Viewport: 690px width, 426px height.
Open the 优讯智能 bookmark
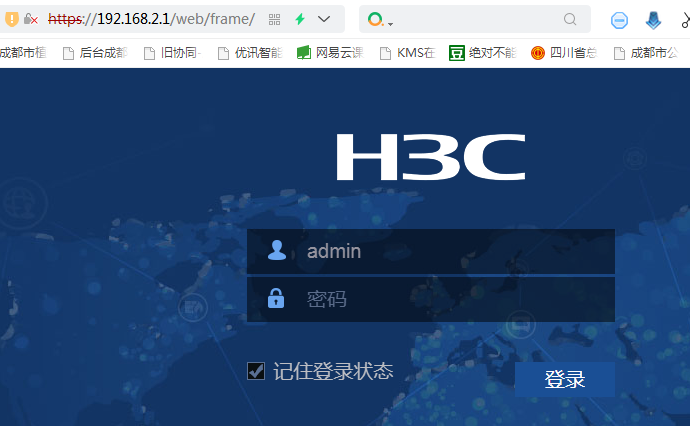tap(250, 53)
